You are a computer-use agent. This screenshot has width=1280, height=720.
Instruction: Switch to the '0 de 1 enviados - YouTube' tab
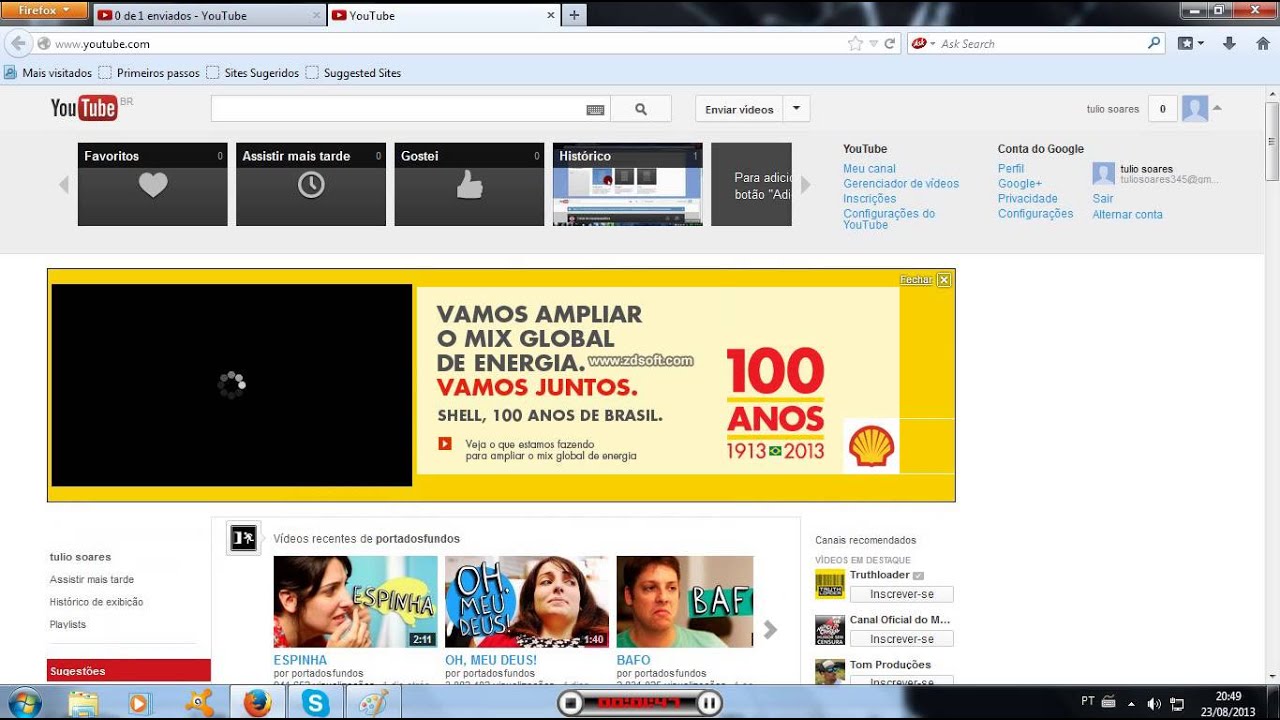pyautogui.click(x=210, y=16)
